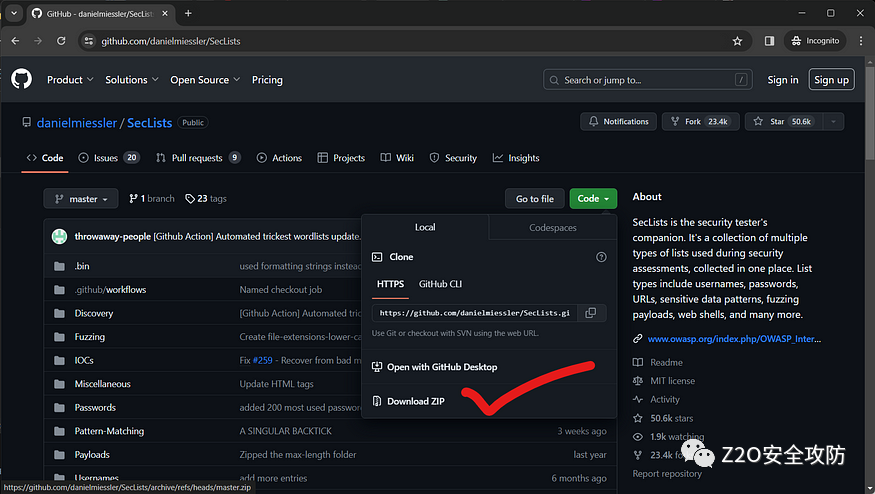Screen dimensions: 875x494
Task: Open the .github/workflows folder
Action: pos(110,290)
